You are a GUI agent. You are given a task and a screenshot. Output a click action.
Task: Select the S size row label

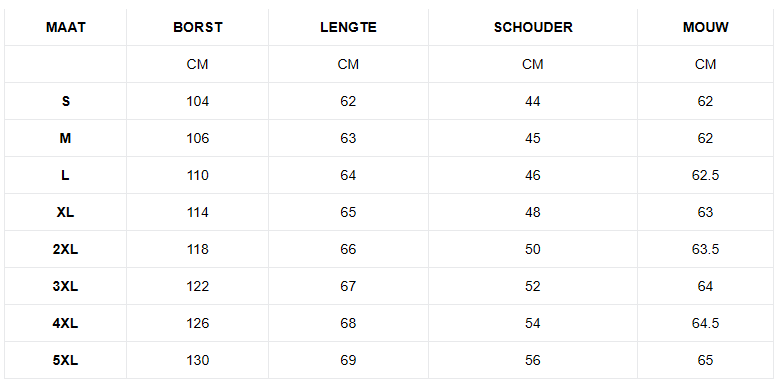click(x=66, y=101)
